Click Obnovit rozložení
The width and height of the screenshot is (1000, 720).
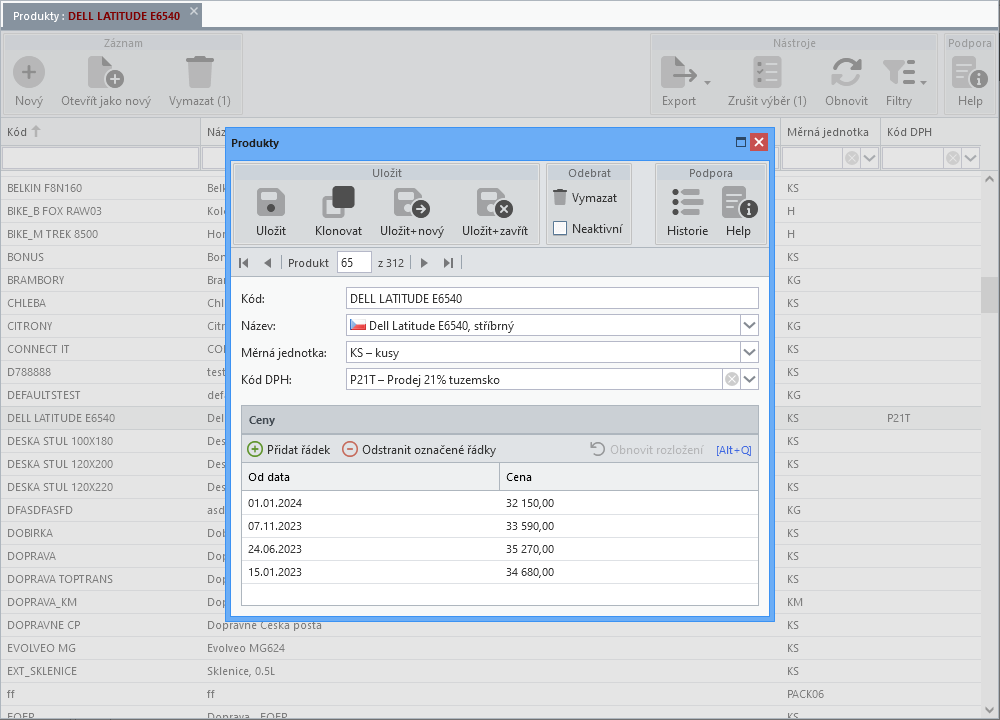[647, 450]
